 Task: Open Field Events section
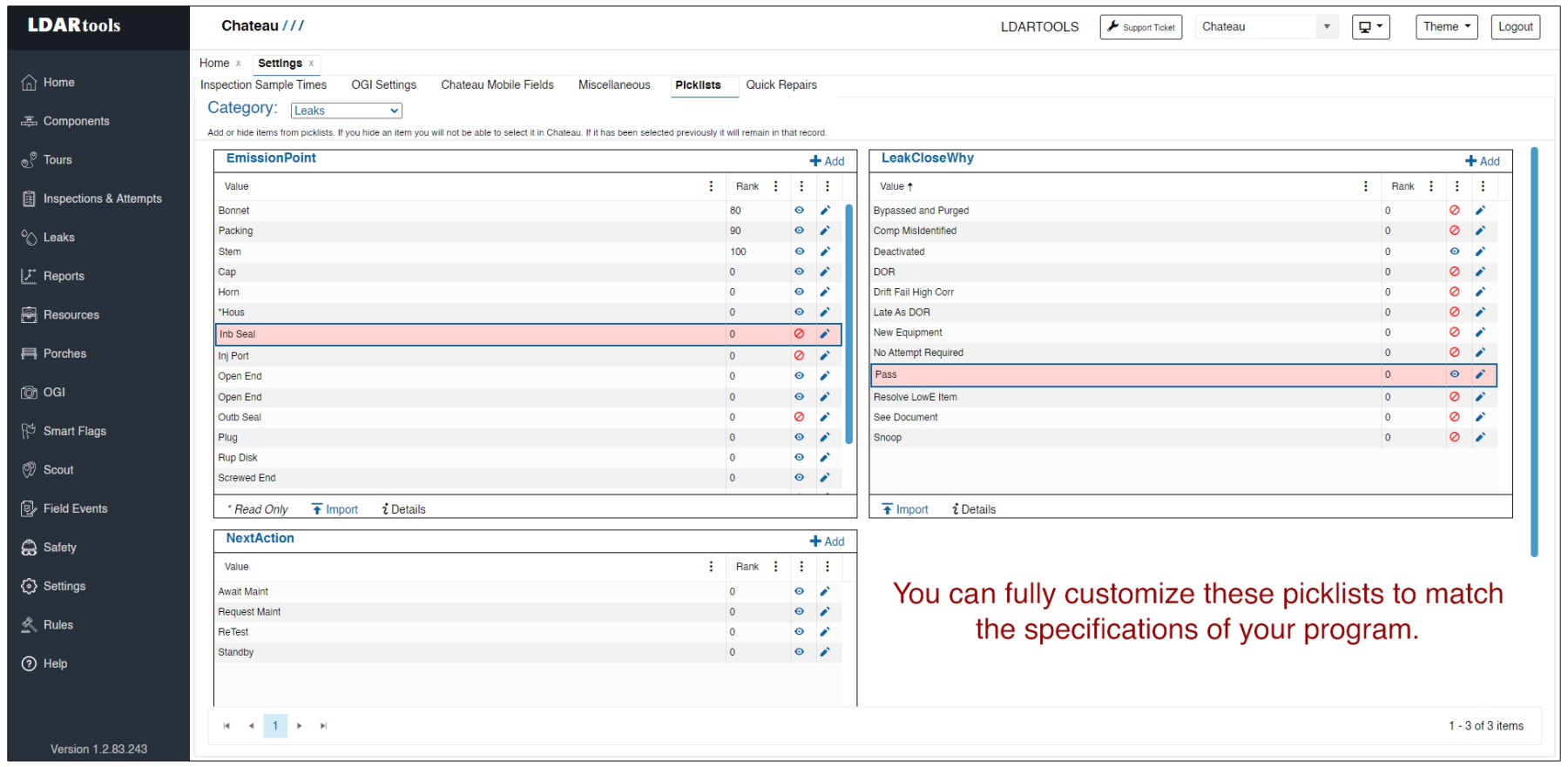[x=64, y=508]
